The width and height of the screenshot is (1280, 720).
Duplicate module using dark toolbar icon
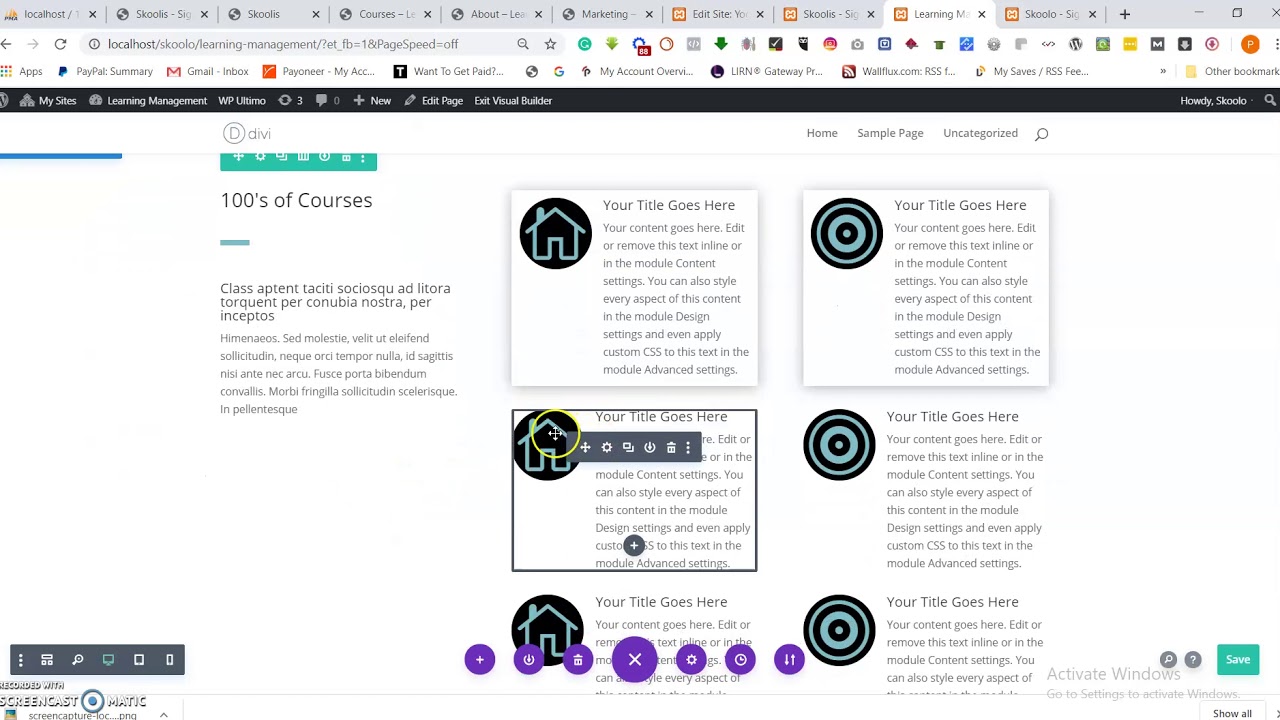coord(628,448)
